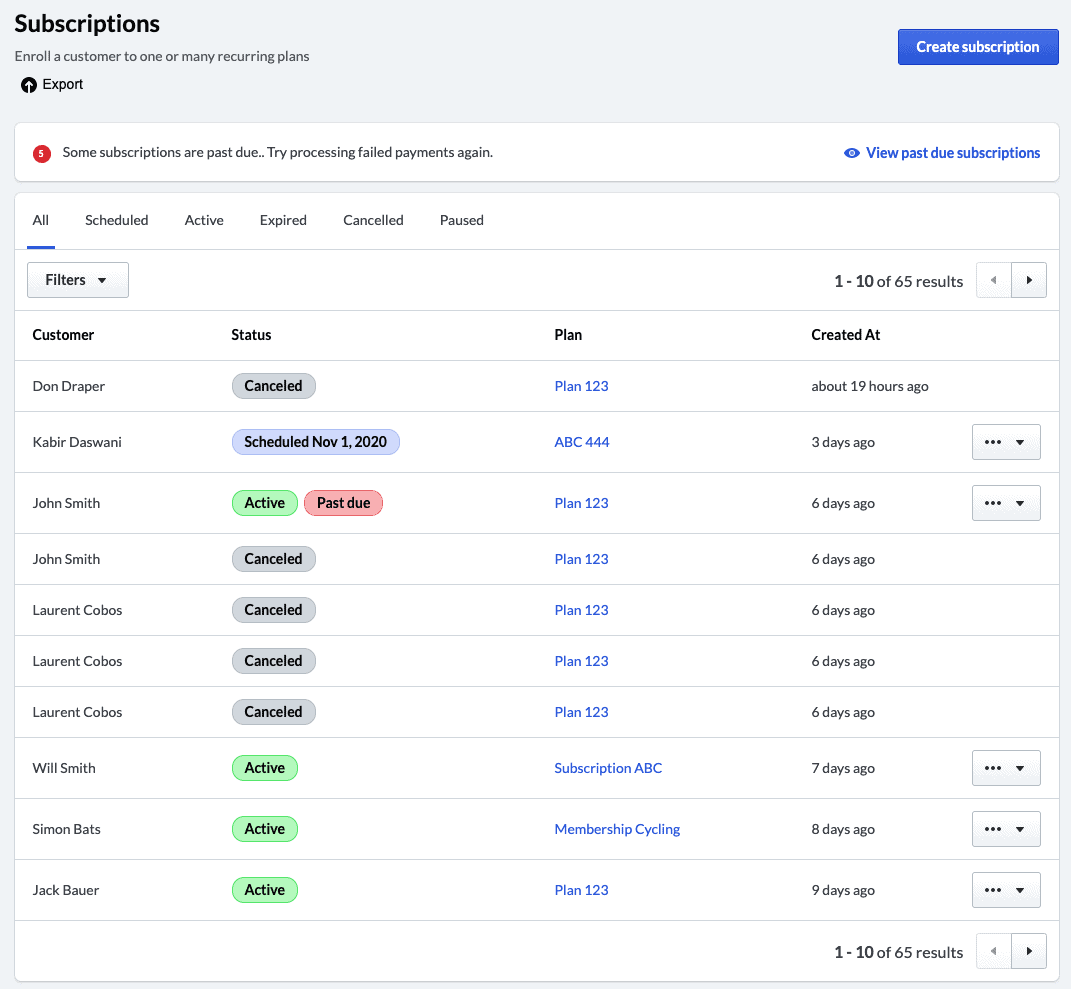Screen dimensions: 1071x989
Task: Open the ABC 444 plan link
Action: coord(581,442)
